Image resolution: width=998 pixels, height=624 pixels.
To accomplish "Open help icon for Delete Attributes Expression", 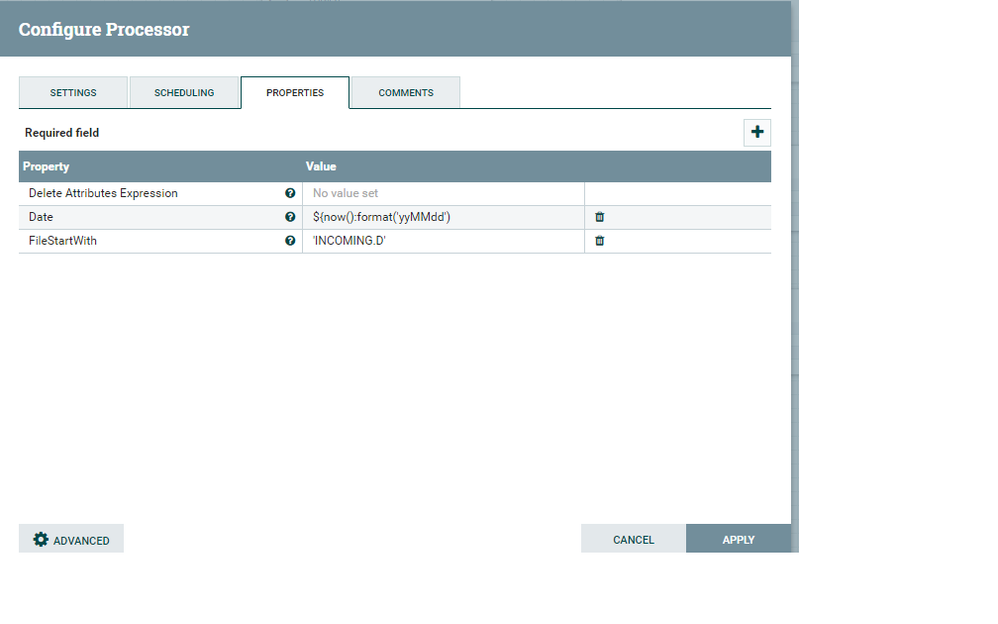I will pyautogui.click(x=290, y=193).
